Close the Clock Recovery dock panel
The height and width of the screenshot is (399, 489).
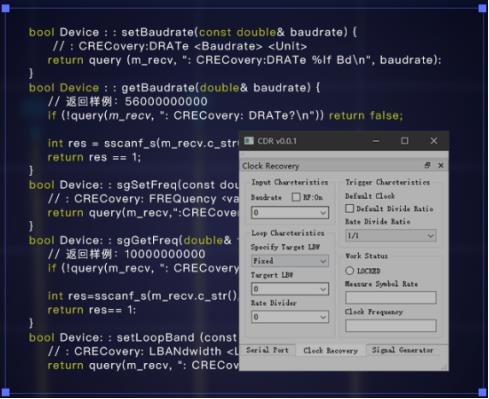441,165
